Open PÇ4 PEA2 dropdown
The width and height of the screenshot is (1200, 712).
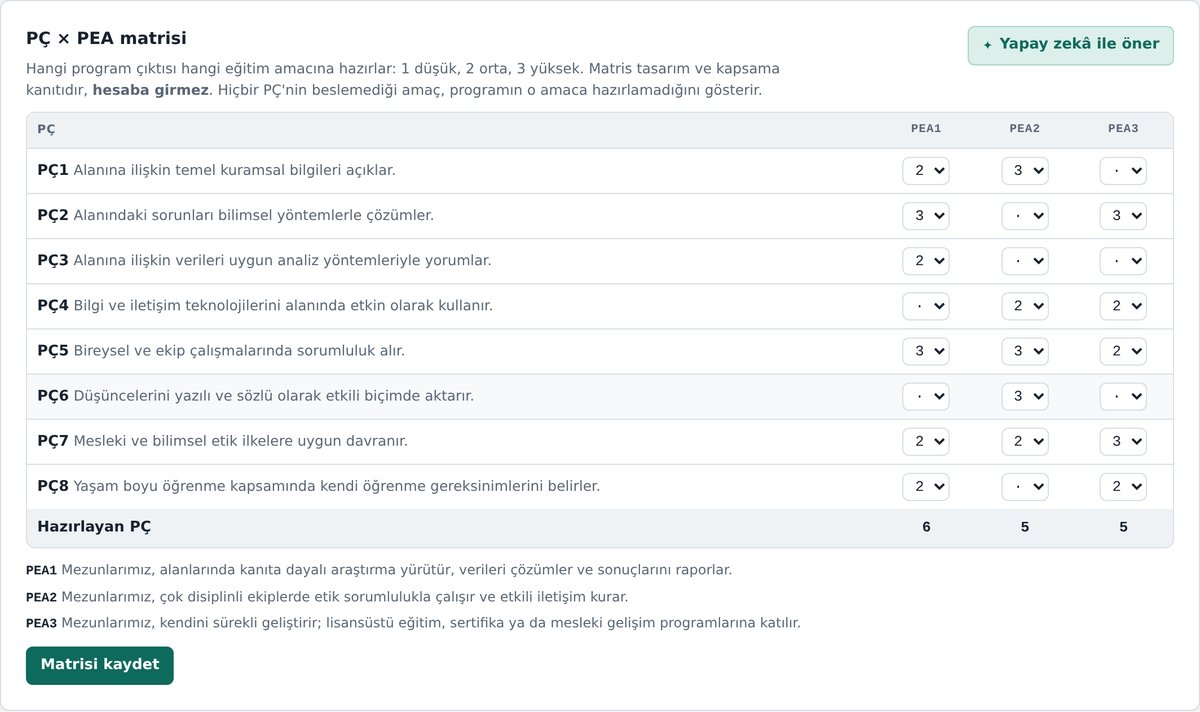coord(1025,306)
